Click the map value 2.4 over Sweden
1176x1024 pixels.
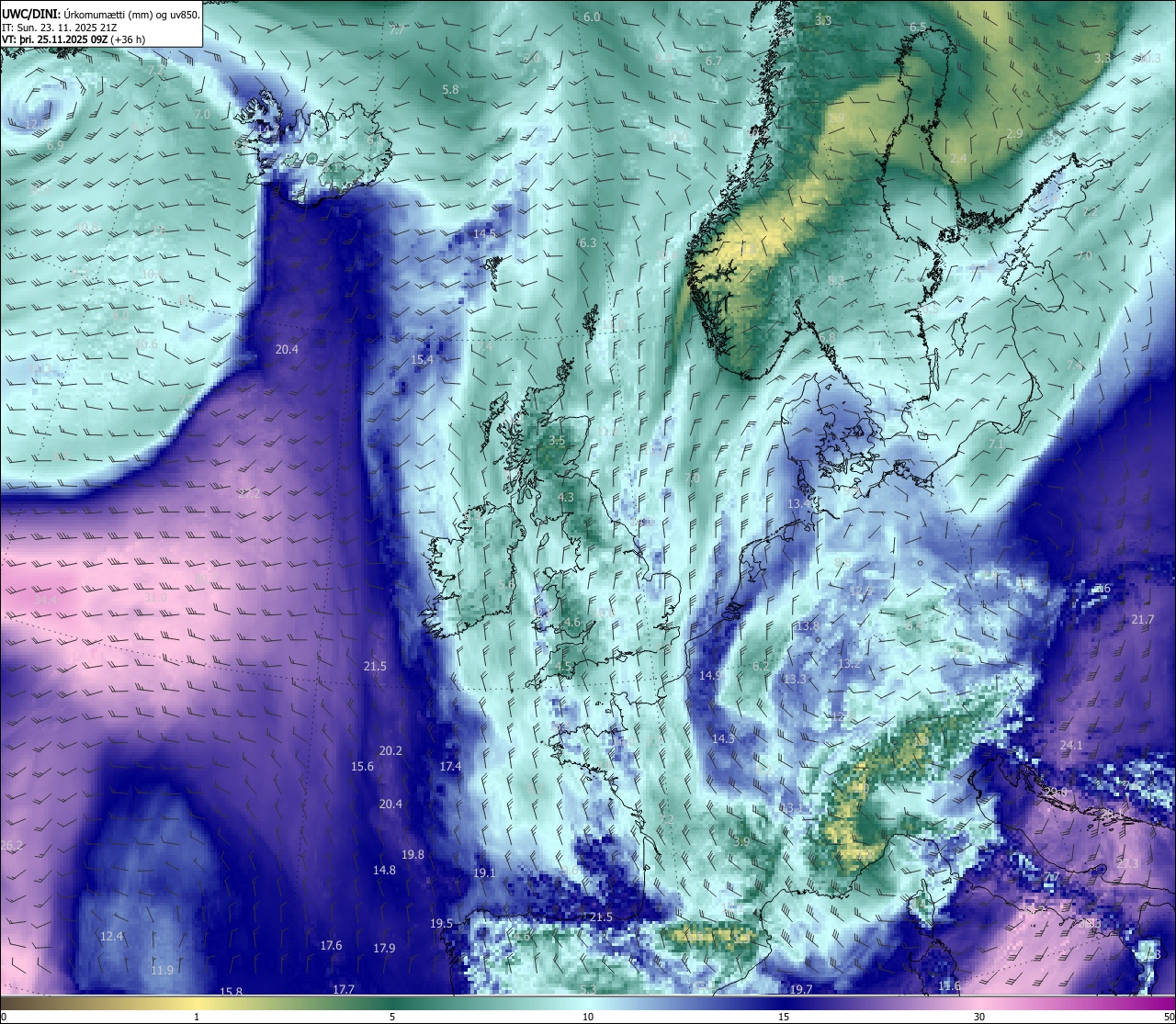point(958,159)
